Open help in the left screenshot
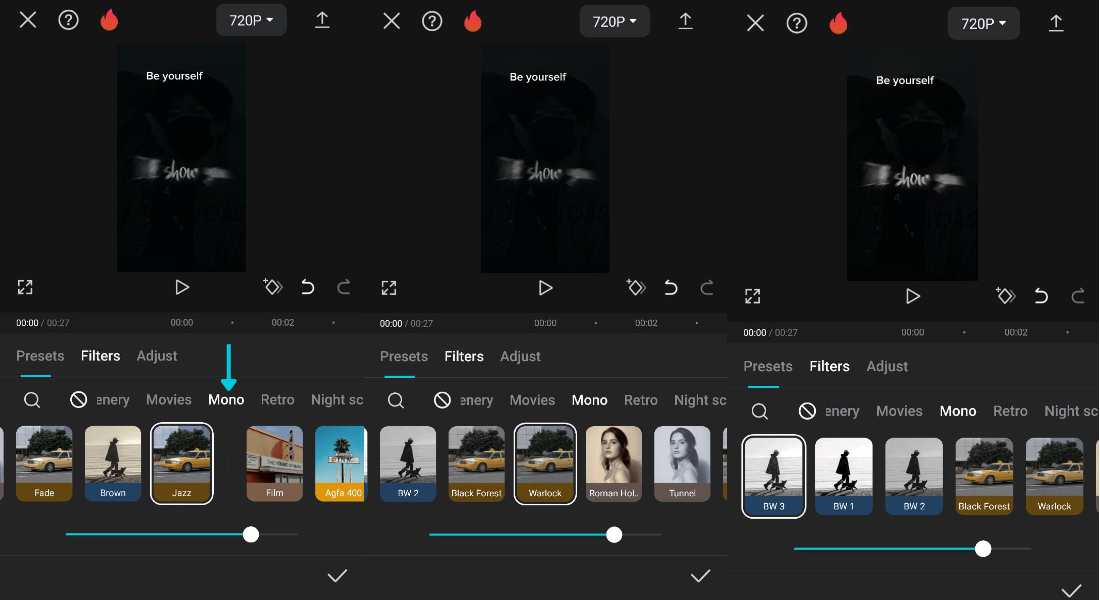1100x600 pixels. (68, 20)
